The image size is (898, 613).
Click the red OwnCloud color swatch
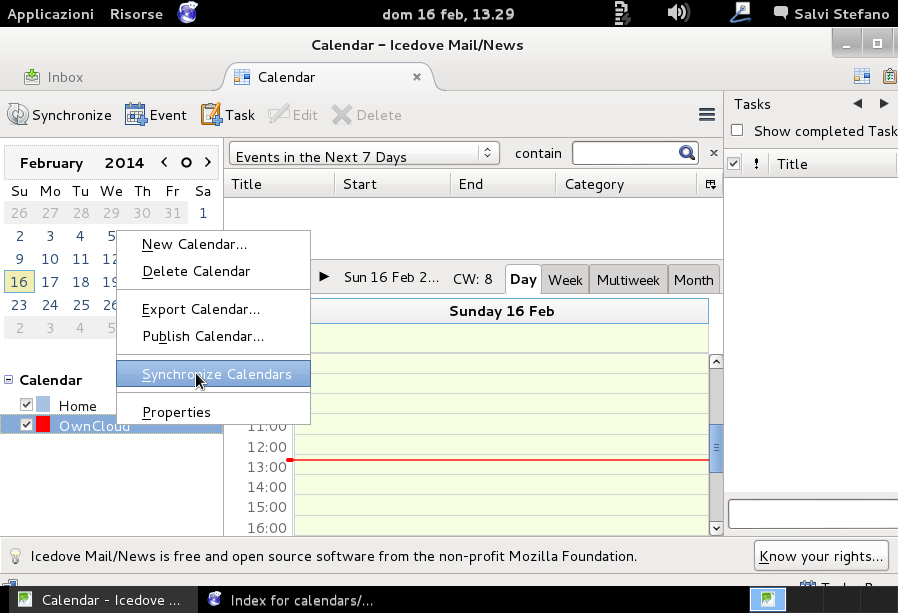(x=42, y=424)
